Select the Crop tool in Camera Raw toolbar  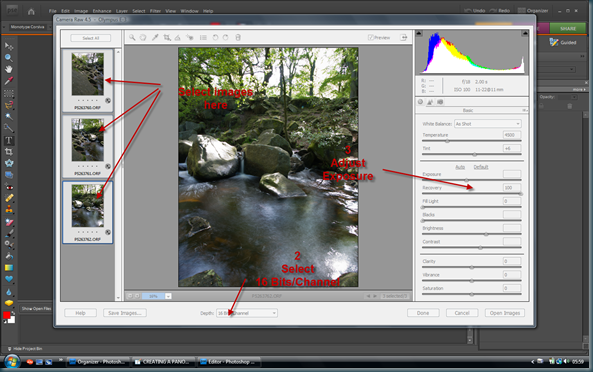point(167,37)
